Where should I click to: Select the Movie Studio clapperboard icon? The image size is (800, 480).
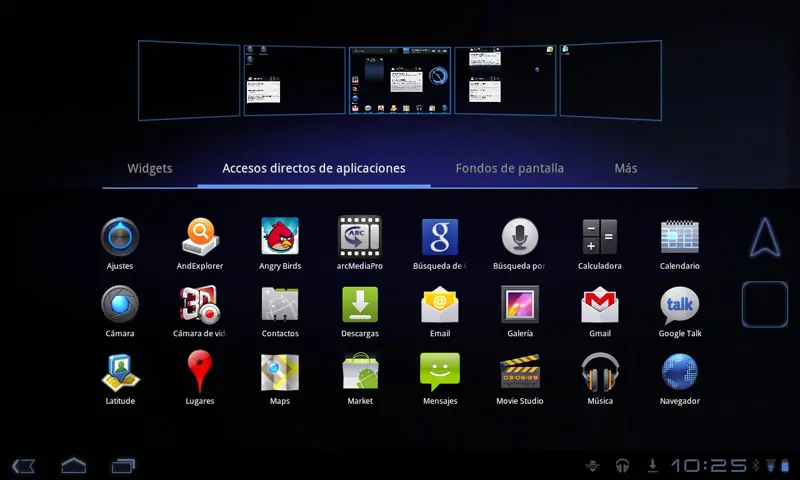[x=520, y=372]
